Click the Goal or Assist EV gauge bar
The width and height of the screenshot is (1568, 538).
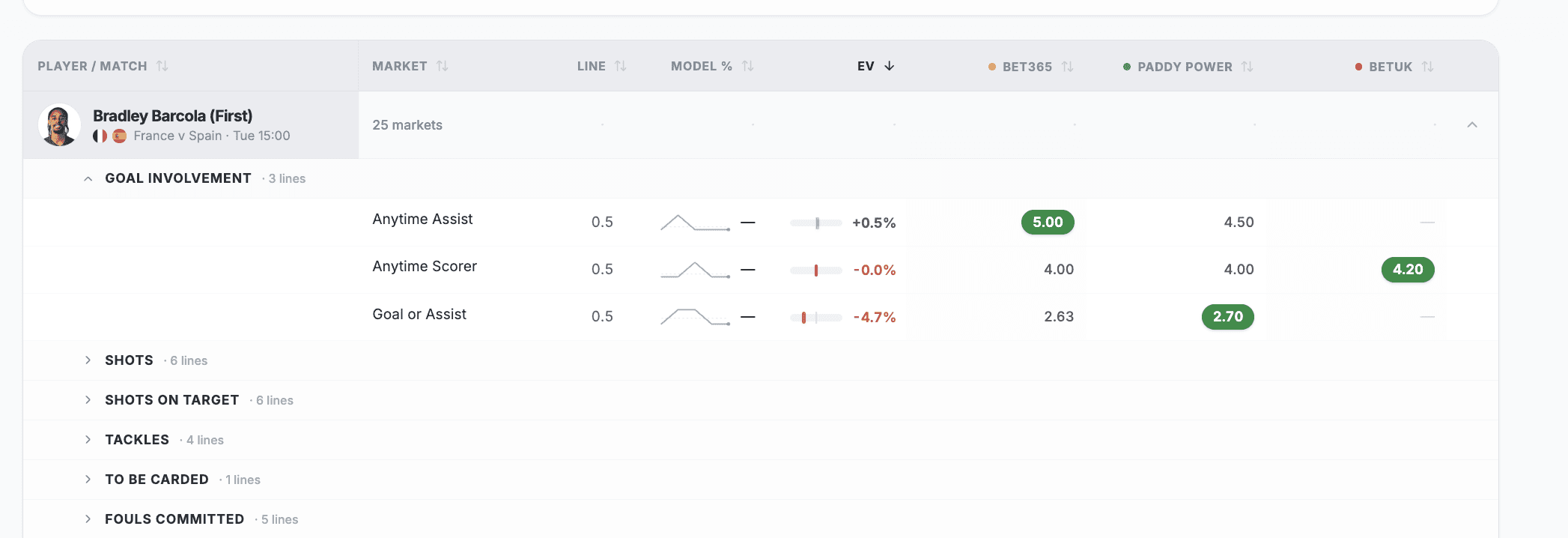pyautogui.click(x=816, y=317)
